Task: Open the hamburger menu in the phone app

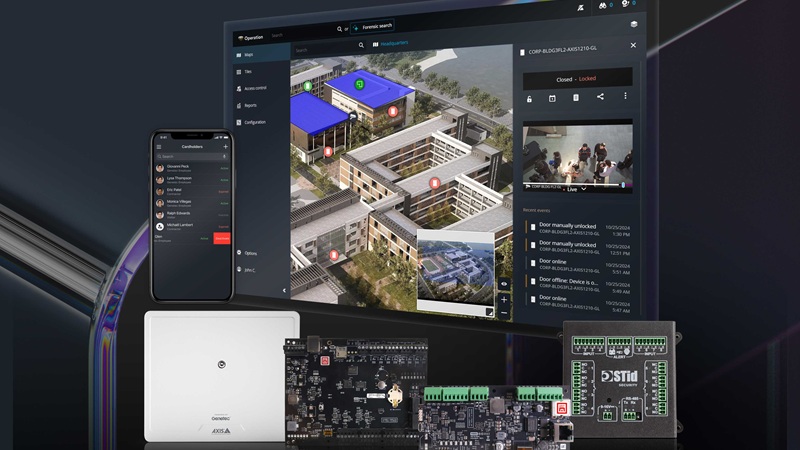Action: pyautogui.click(x=159, y=147)
